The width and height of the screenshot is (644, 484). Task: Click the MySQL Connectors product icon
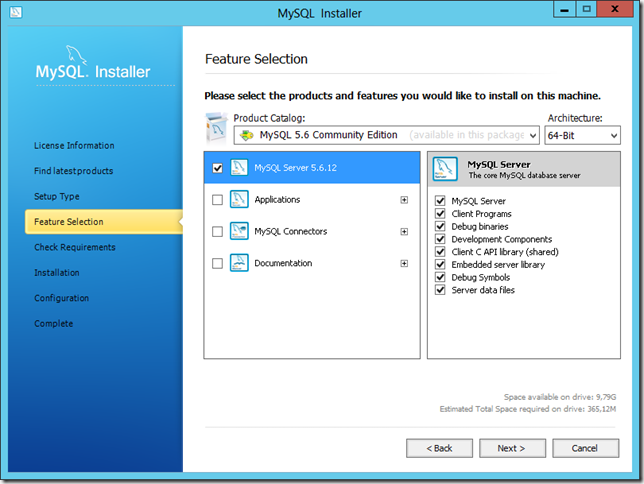click(239, 231)
